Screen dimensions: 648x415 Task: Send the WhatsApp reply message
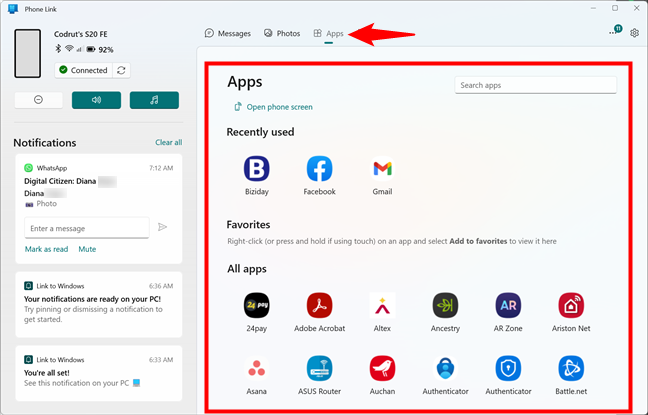(x=162, y=227)
